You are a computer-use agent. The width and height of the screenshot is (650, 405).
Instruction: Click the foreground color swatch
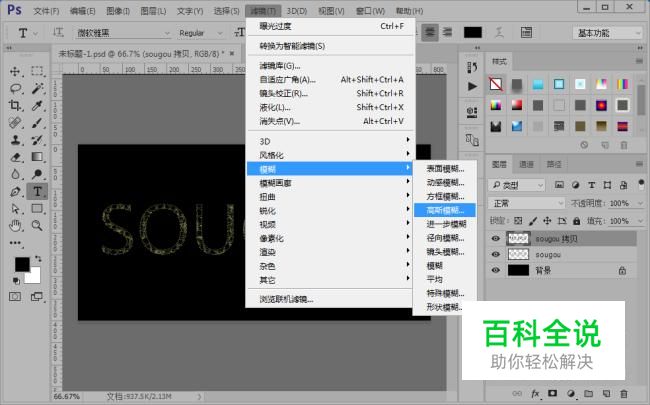coord(22,264)
